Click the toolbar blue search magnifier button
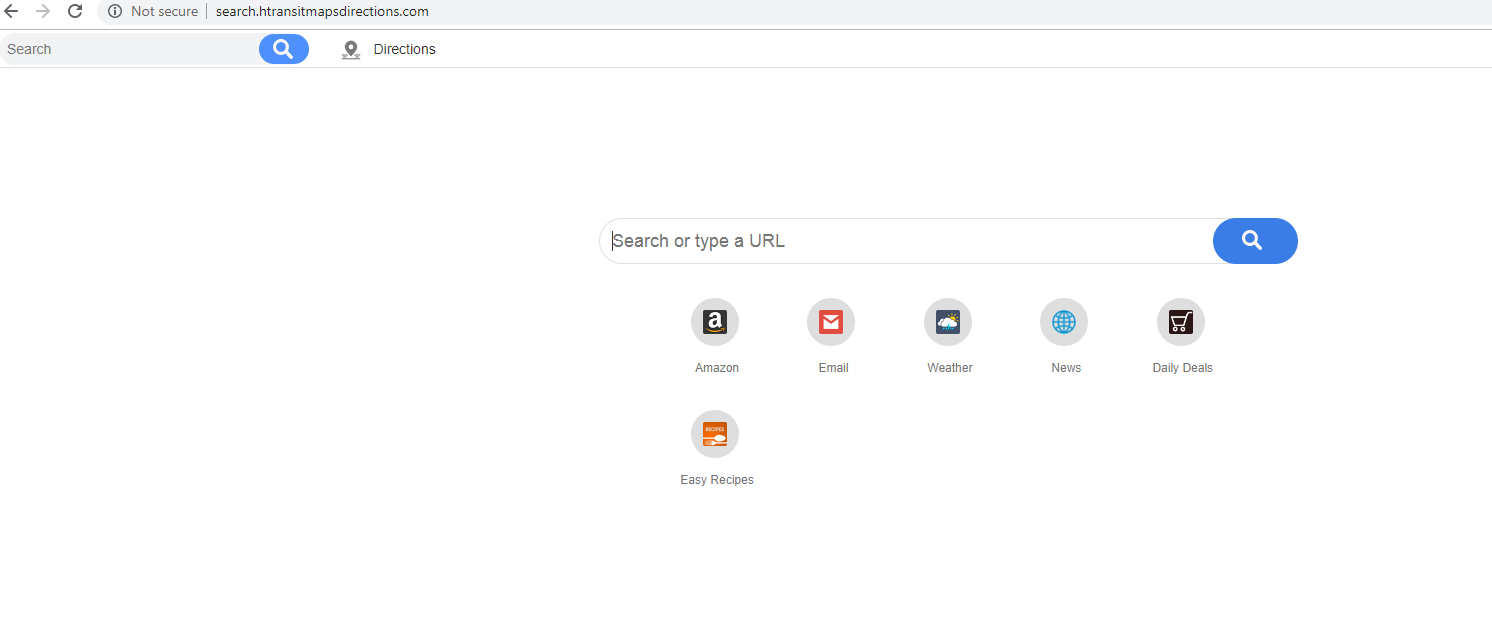The width and height of the screenshot is (1492, 638). tap(284, 49)
